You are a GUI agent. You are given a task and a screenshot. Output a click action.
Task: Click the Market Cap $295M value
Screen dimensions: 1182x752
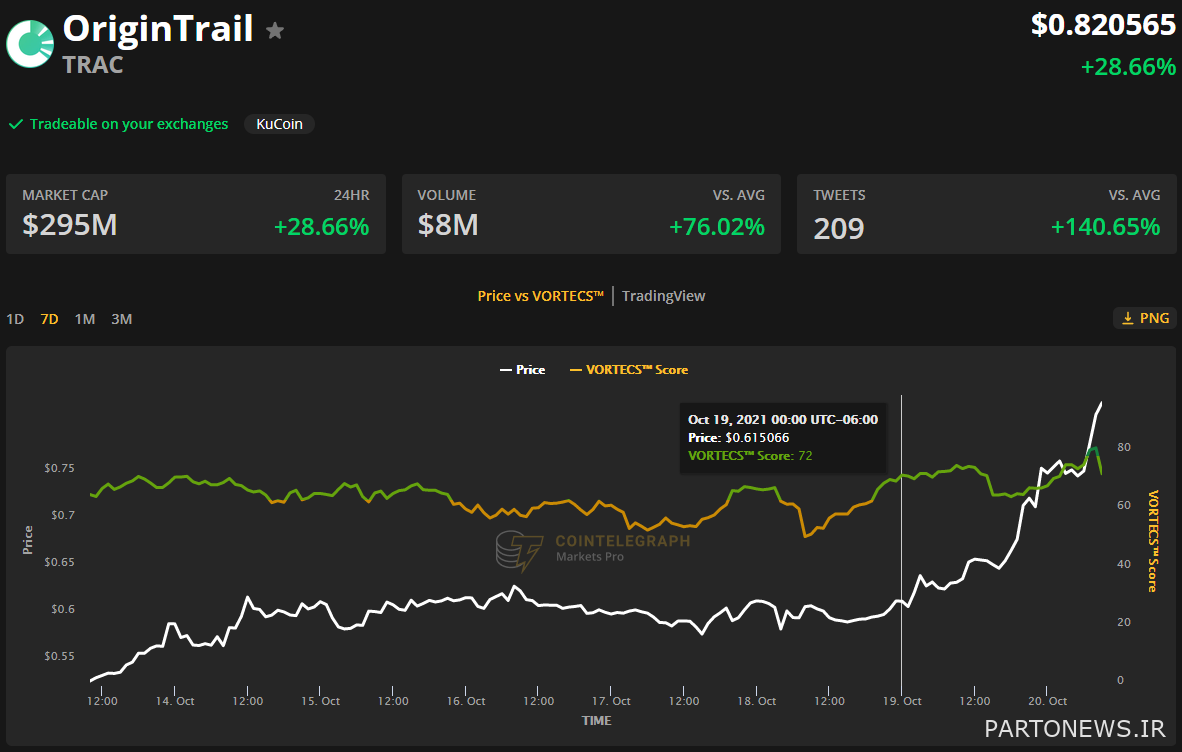point(69,225)
